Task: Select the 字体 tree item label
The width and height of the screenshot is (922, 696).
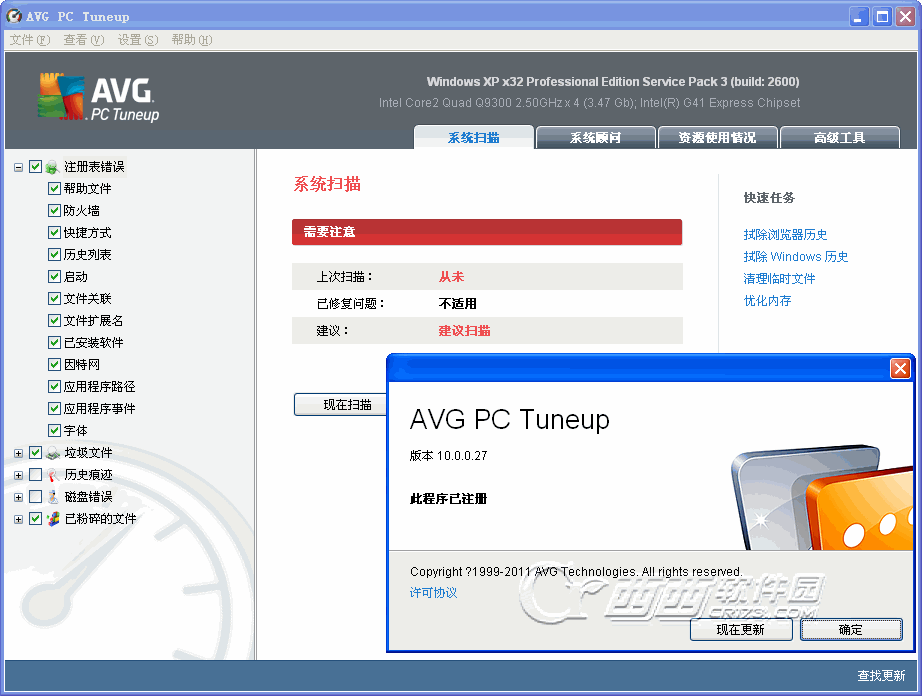Action: (x=75, y=431)
